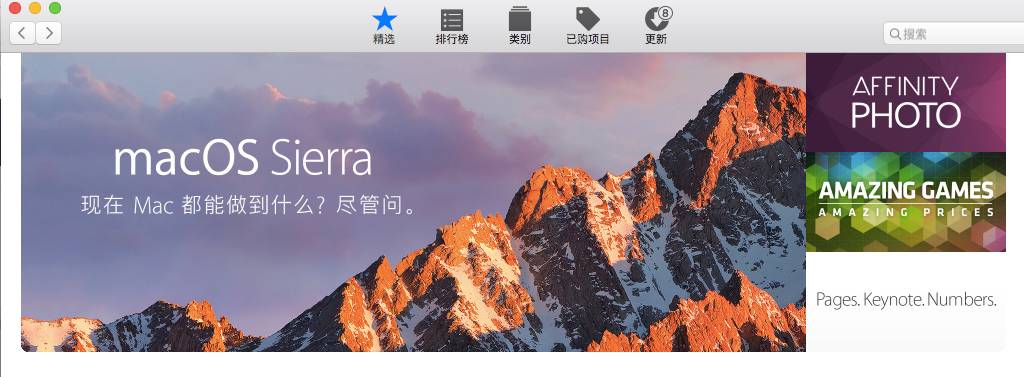Image resolution: width=1024 pixels, height=377 pixels.
Task: Open the Amazing Games promo tile
Action: [906, 202]
